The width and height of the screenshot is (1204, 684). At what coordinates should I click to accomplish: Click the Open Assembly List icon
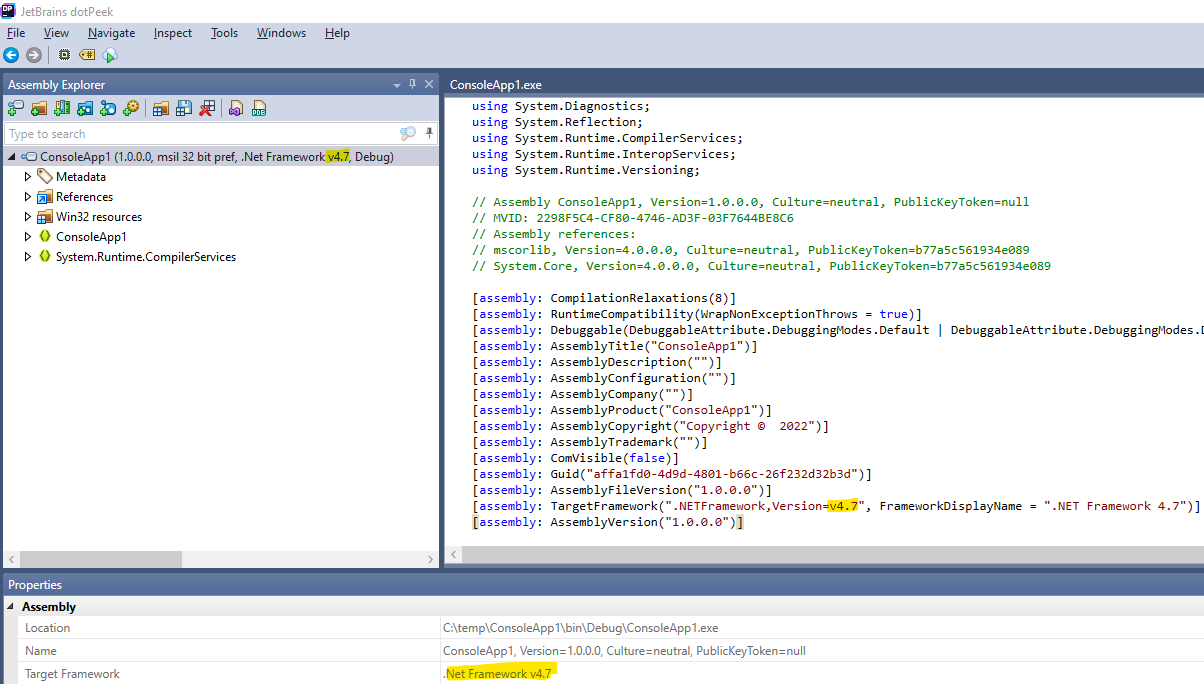pyautogui.click(x=160, y=108)
